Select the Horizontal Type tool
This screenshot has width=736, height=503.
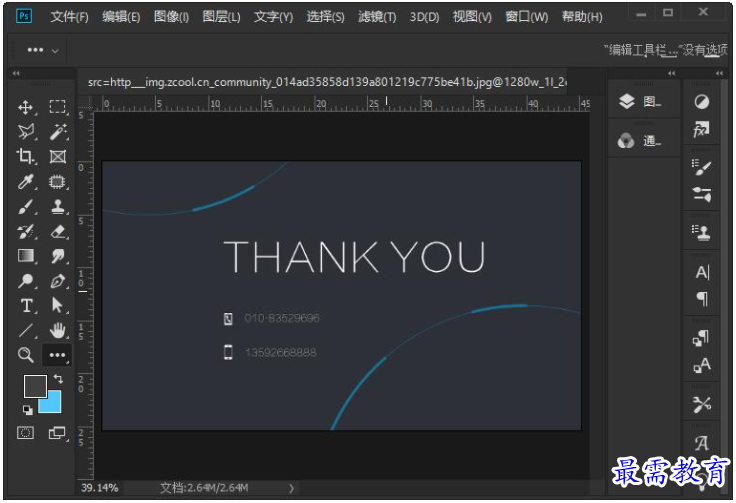26,305
